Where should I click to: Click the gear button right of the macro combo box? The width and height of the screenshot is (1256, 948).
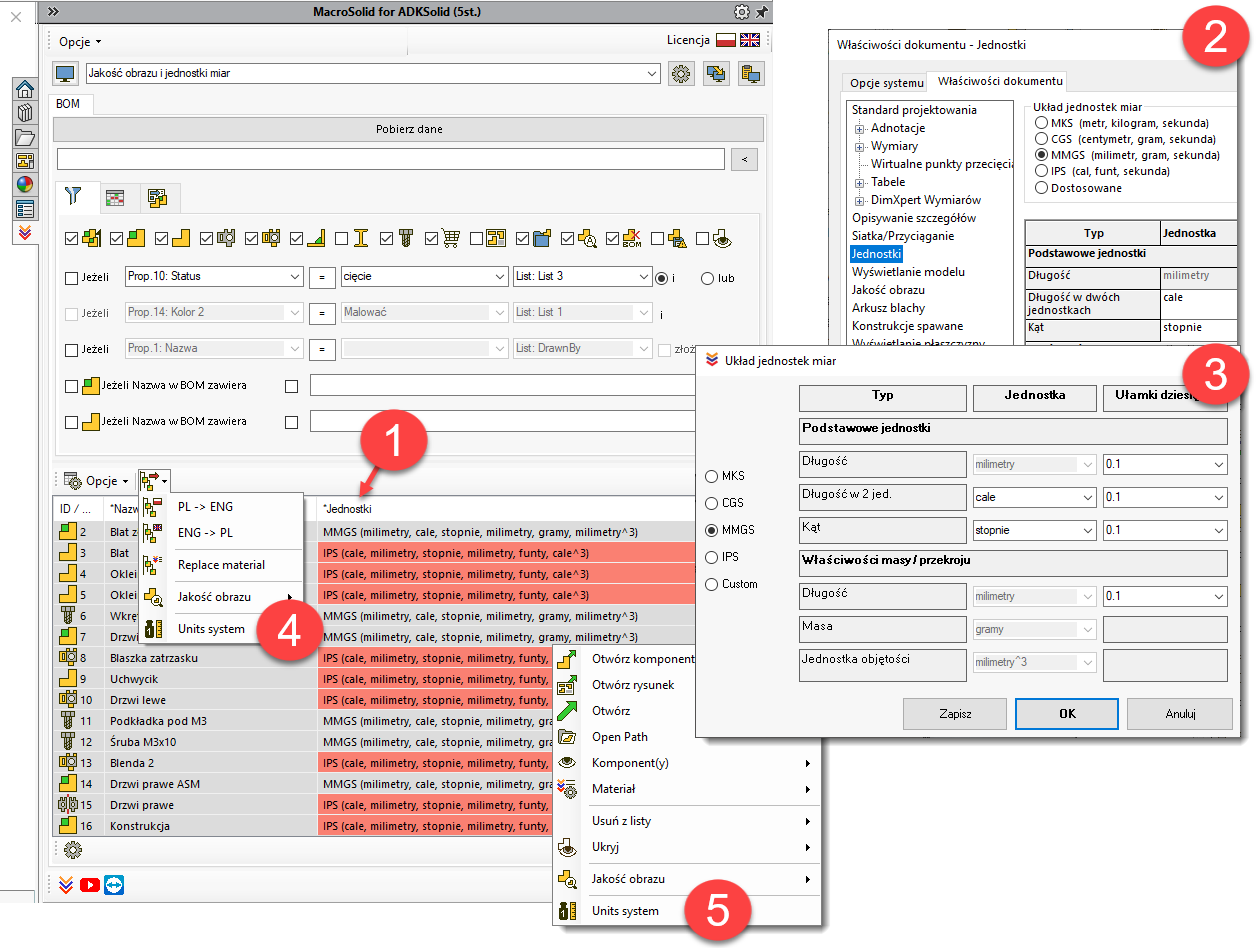click(680, 73)
